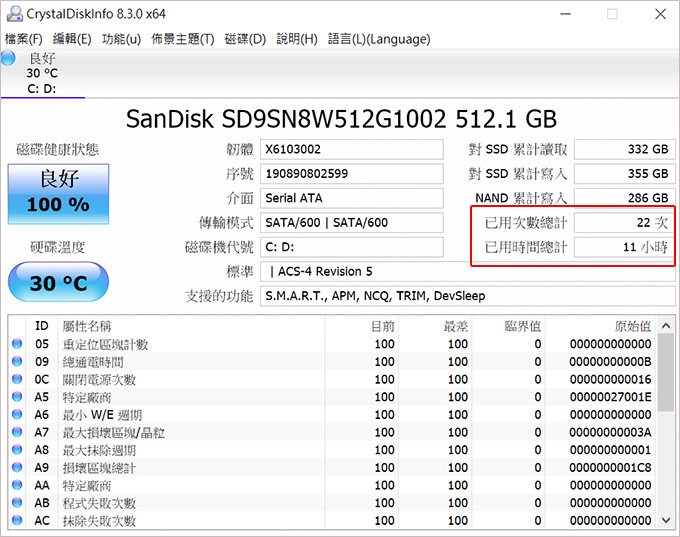The width and height of the screenshot is (680, 537).
Task: Click status circle for attribute AB
Action: (17, 503)
